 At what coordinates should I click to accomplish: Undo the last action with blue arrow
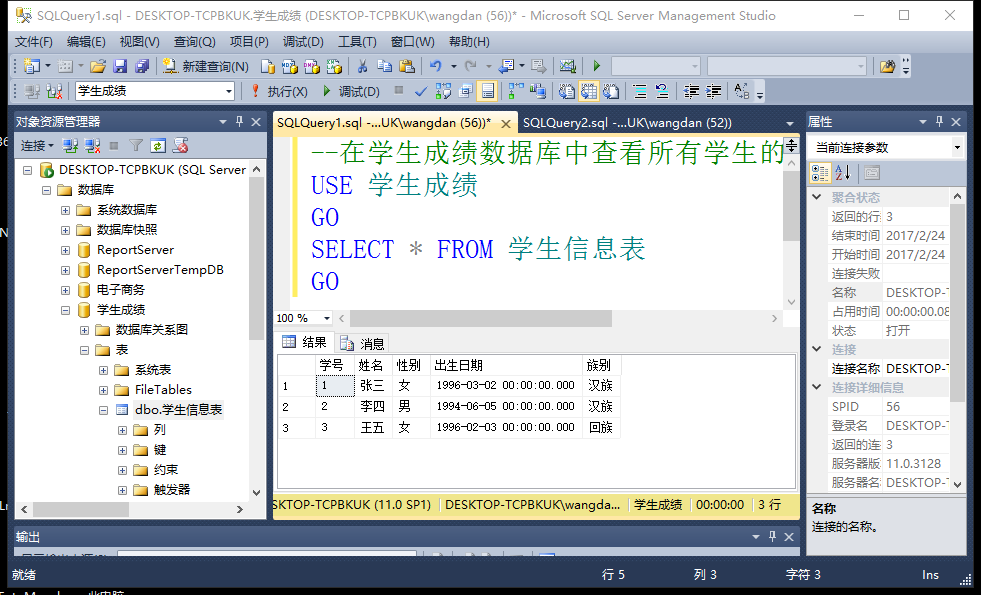coord(435,66)
